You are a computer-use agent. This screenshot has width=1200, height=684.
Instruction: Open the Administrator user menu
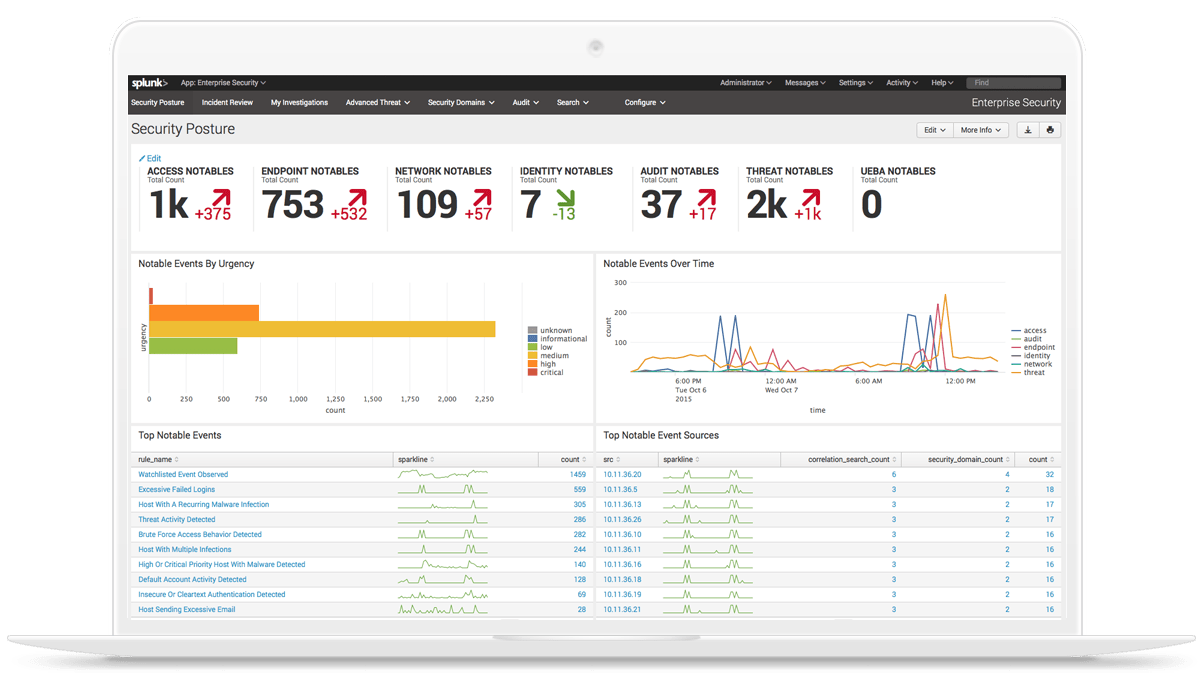[x=746, y=83]
